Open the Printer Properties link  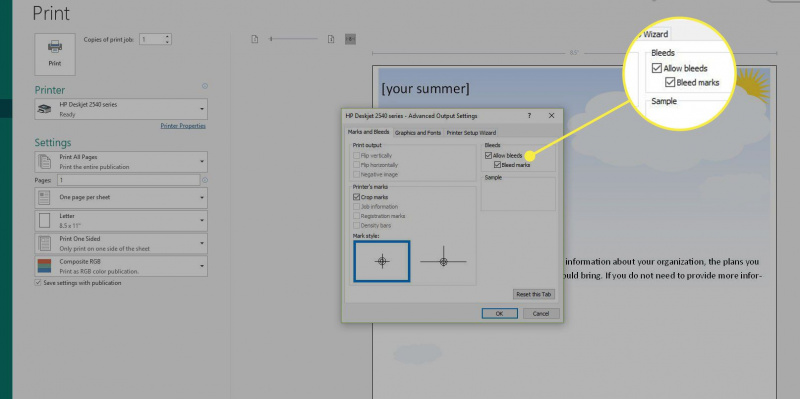pos(183,126)
